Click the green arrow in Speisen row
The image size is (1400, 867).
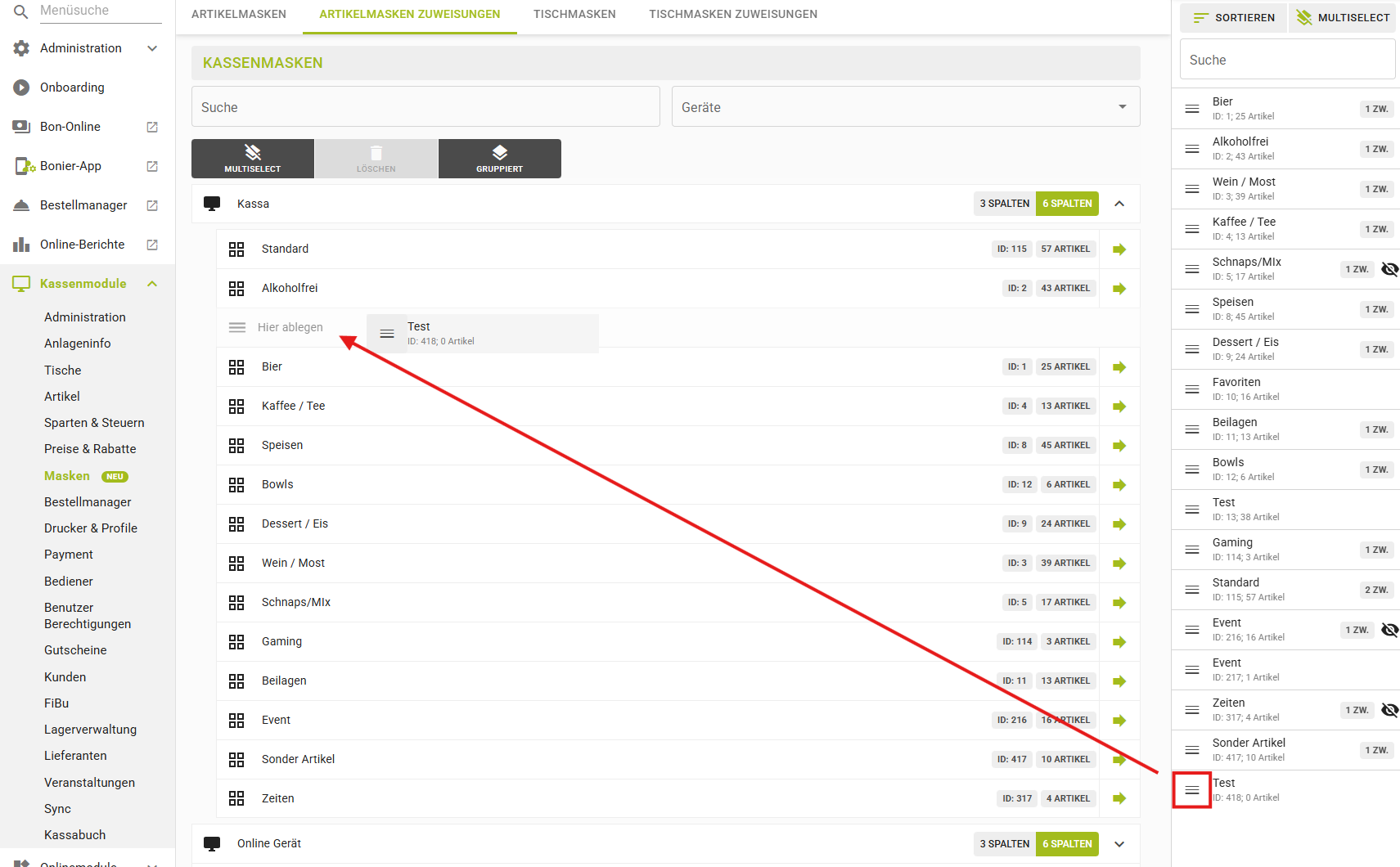click(1119, 446)
